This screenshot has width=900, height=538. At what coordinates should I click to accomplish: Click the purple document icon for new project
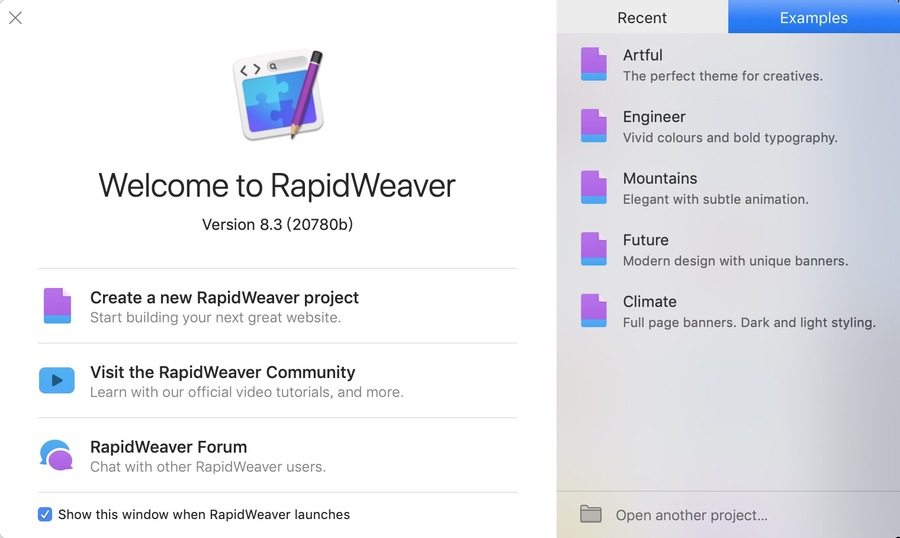pos(57,306)
